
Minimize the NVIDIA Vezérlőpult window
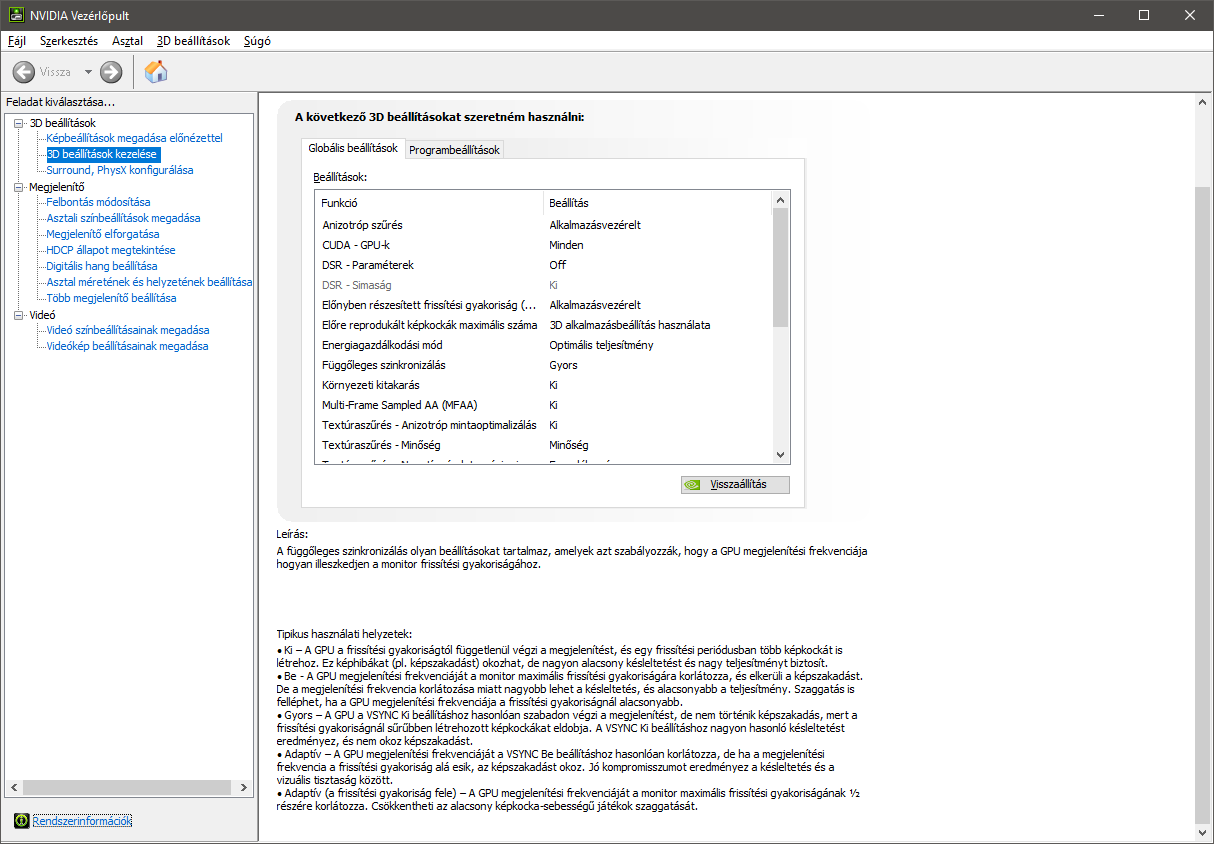pyautogui.click(x=1098, y=15)
